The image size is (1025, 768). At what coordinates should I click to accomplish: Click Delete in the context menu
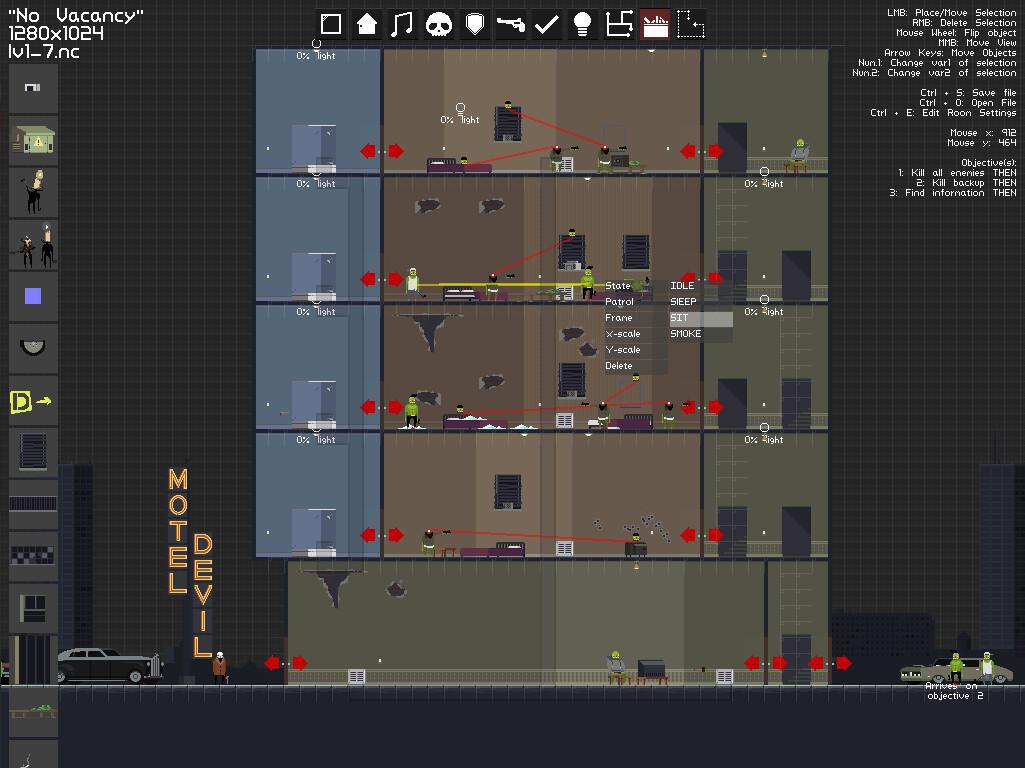(617, 366)
